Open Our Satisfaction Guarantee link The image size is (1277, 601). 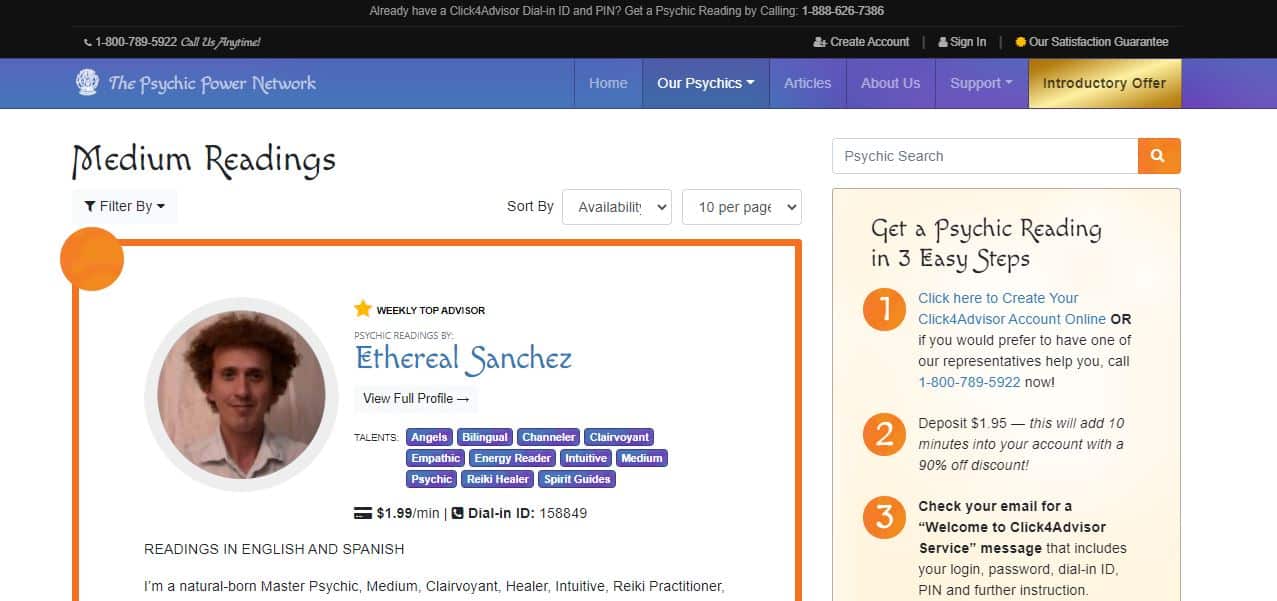[1099, 42]
